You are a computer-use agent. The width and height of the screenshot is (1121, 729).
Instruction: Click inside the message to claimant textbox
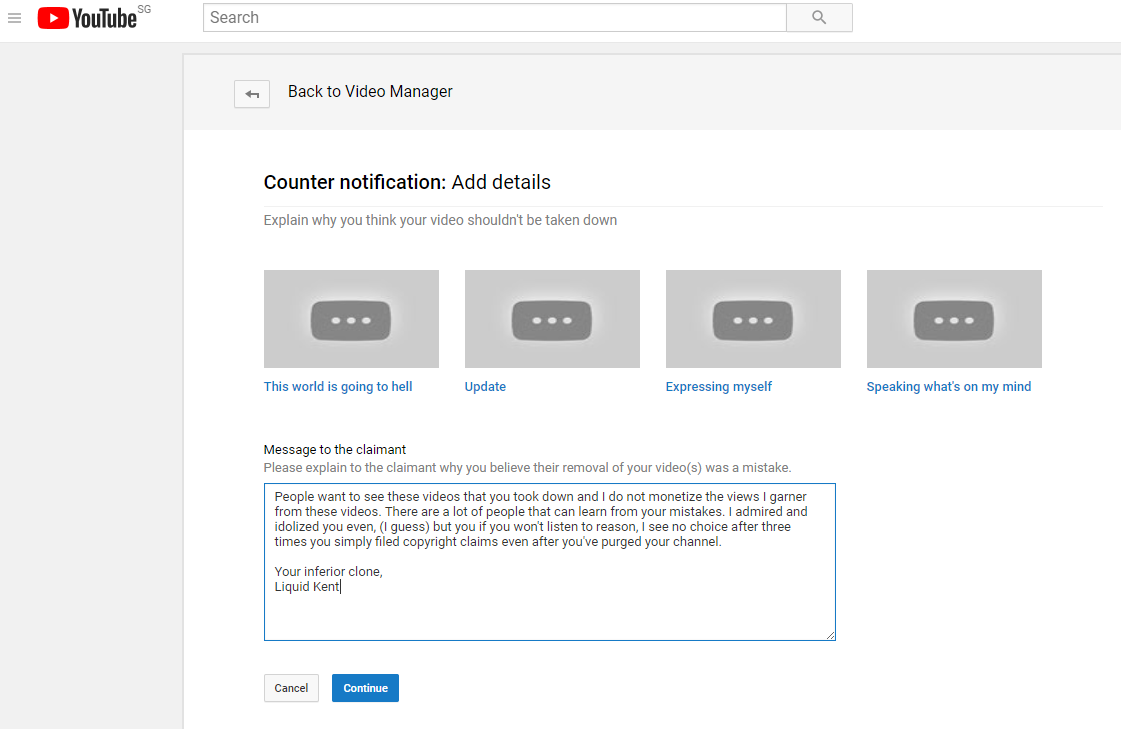[549, 562]
